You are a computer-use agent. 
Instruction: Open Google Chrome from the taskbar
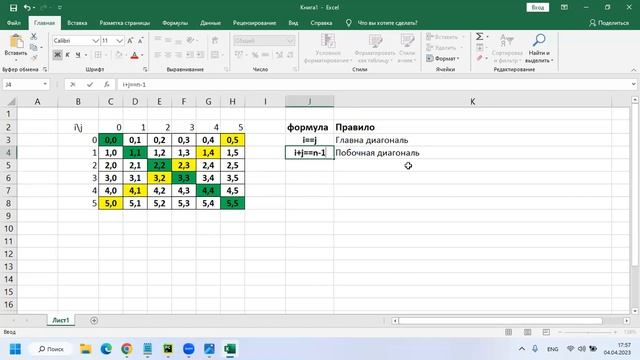point(127,349)
